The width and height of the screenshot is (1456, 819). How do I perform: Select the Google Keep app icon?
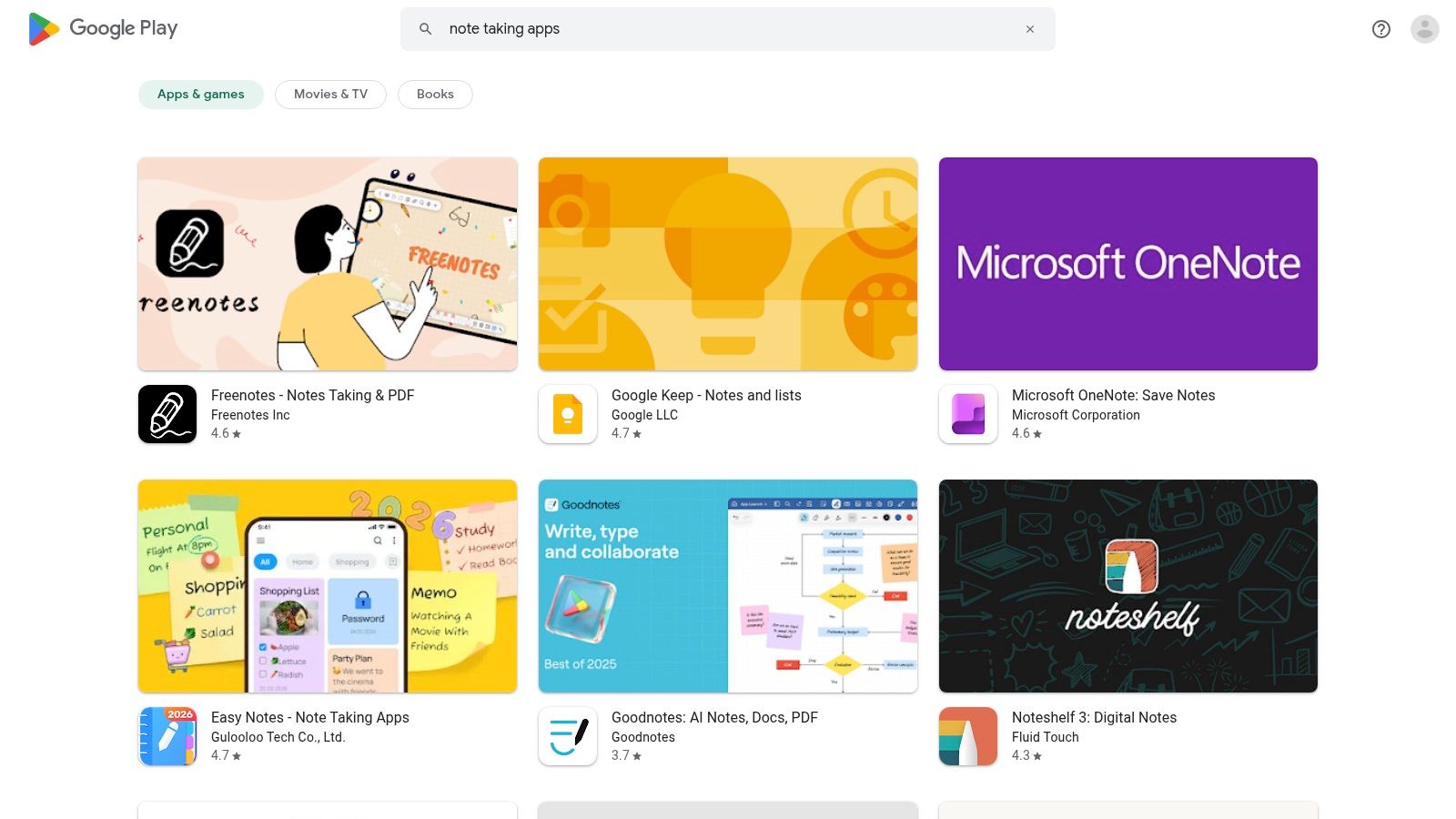[x=567, y=414]
